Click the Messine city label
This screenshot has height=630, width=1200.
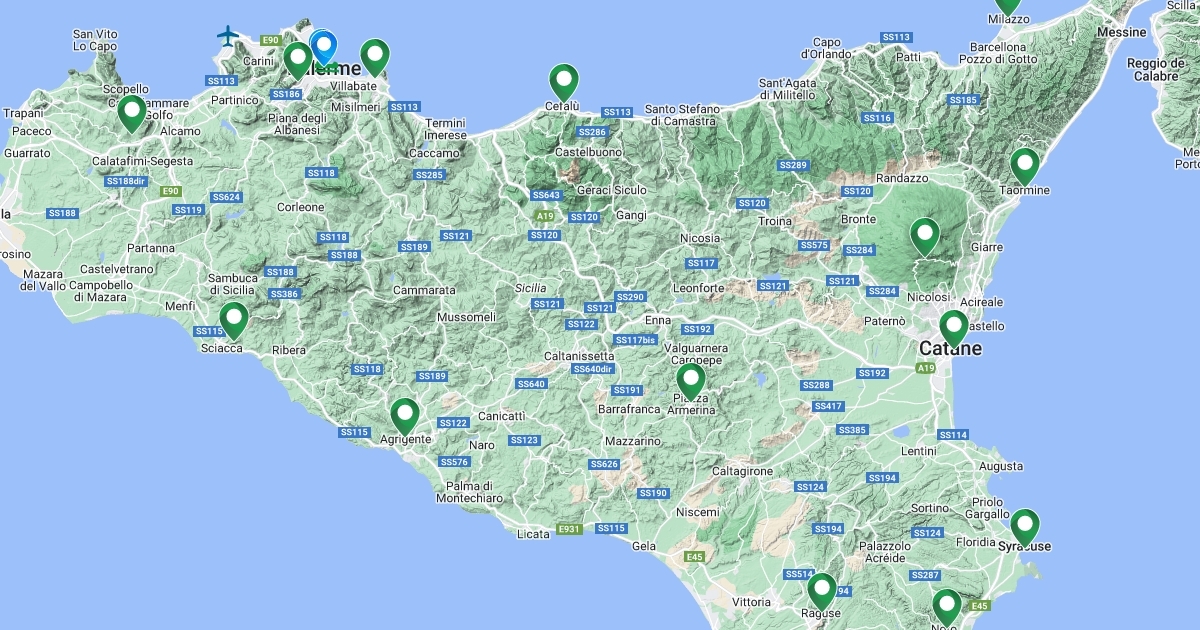(1121, 32)
